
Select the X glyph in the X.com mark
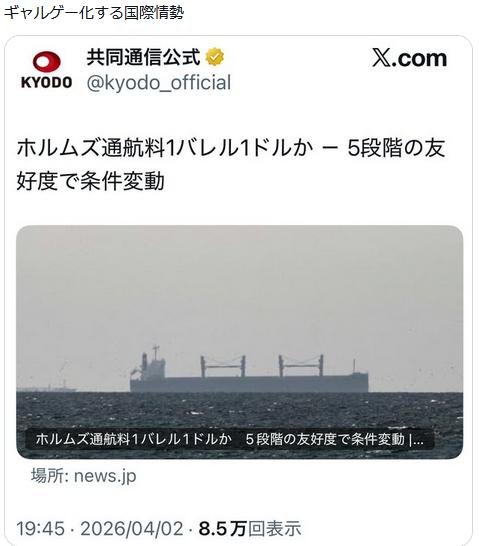click(381, 58)
